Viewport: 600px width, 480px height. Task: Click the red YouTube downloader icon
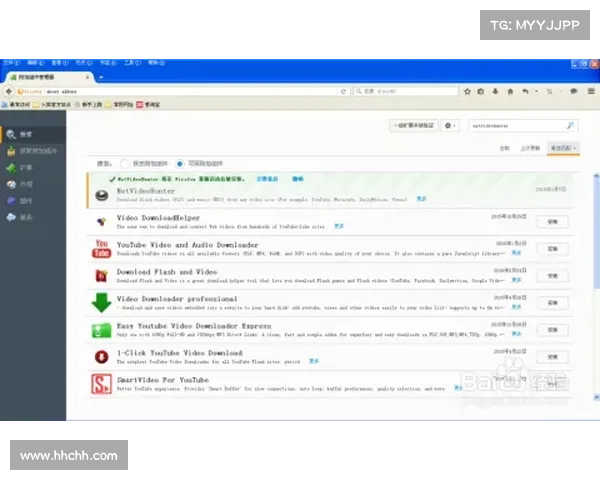pos(101,248)
